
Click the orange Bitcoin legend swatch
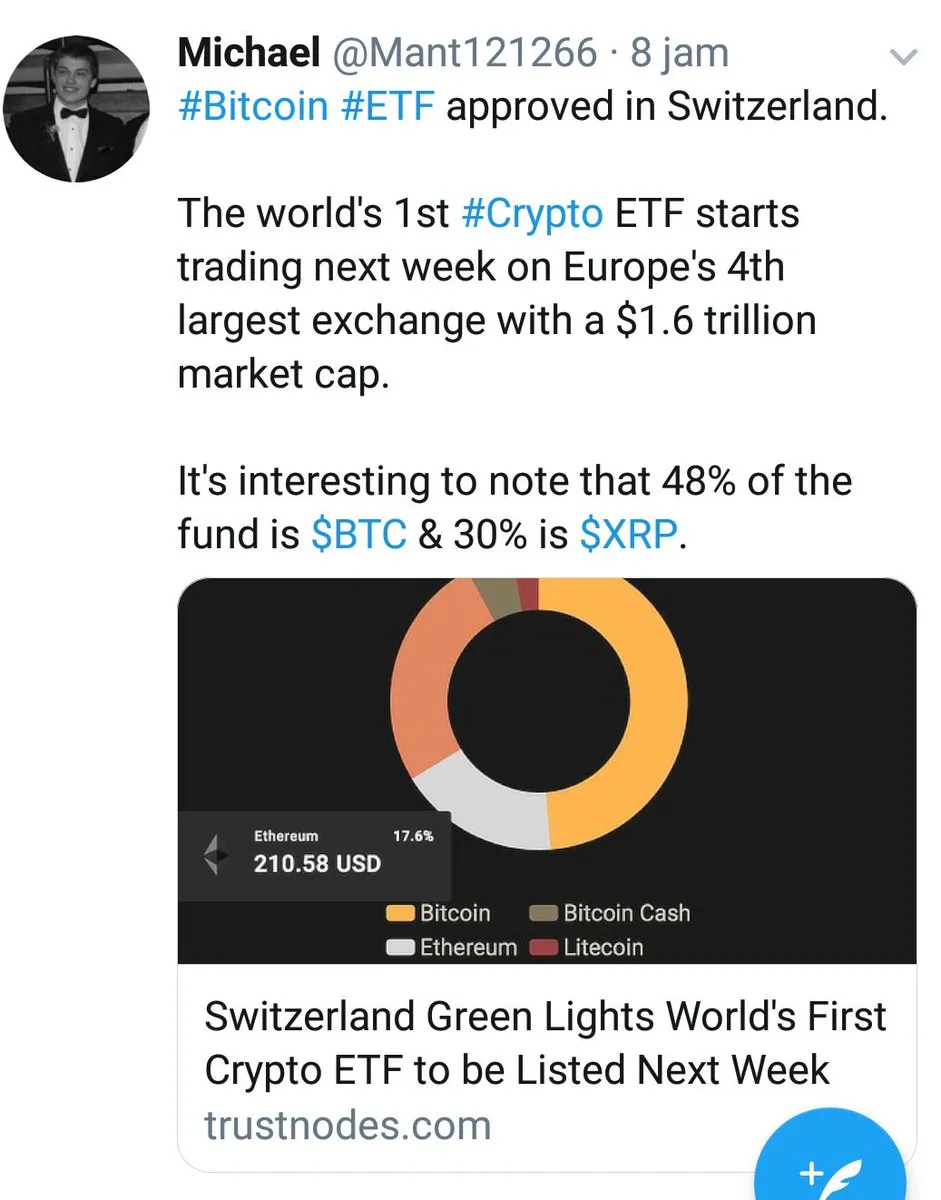(x=401, y=913)
